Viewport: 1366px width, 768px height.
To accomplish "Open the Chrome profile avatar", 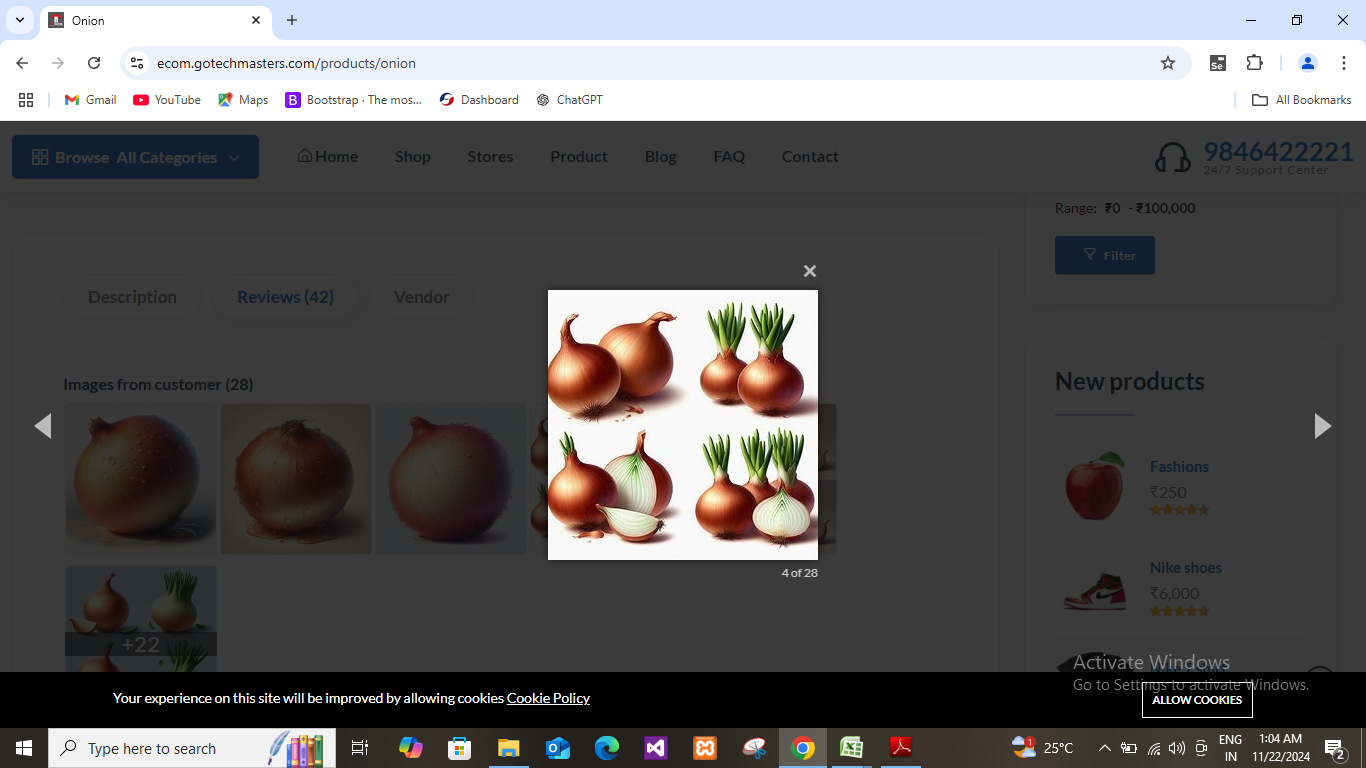I will (x=1307, y=63).
